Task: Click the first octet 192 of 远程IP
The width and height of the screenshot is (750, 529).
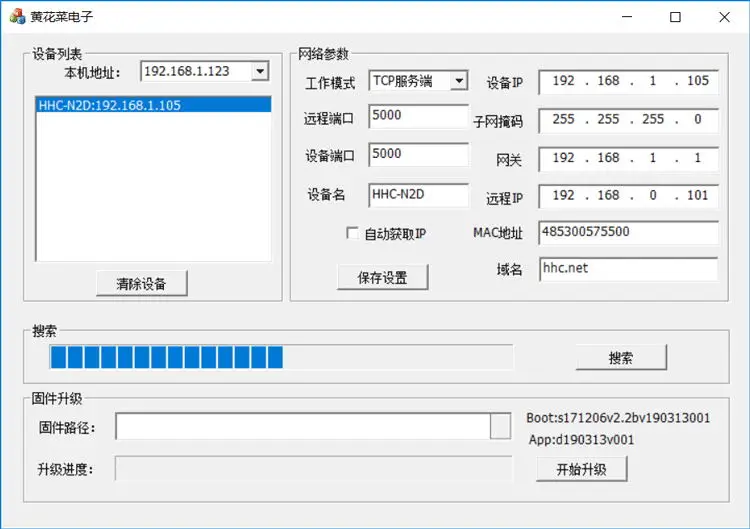Action: coord(563,195)
